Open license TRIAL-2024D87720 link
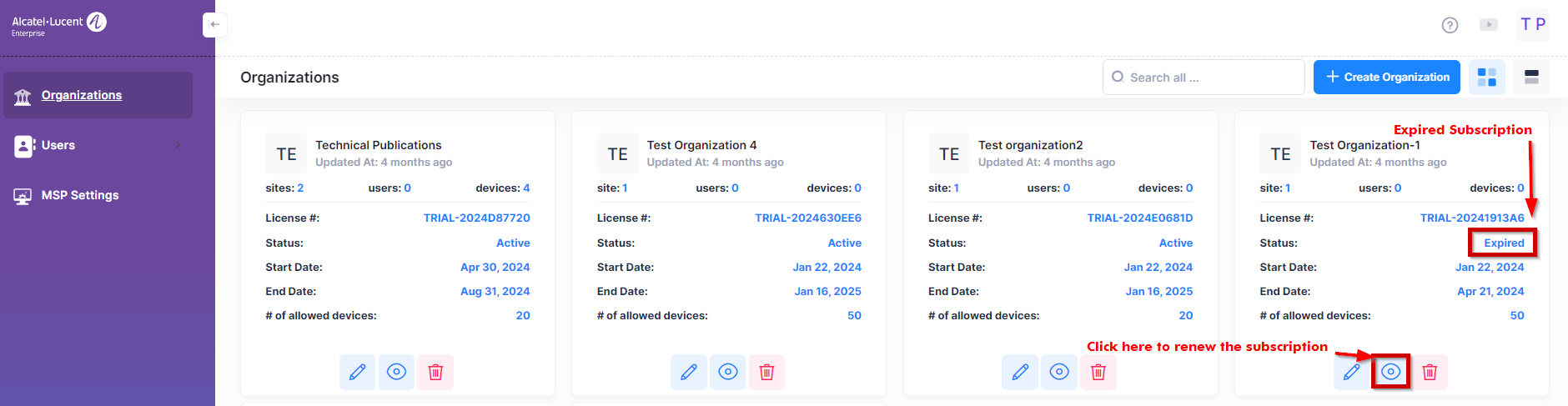The height and width of the screenshot is (406, 1568). [476, 218]
